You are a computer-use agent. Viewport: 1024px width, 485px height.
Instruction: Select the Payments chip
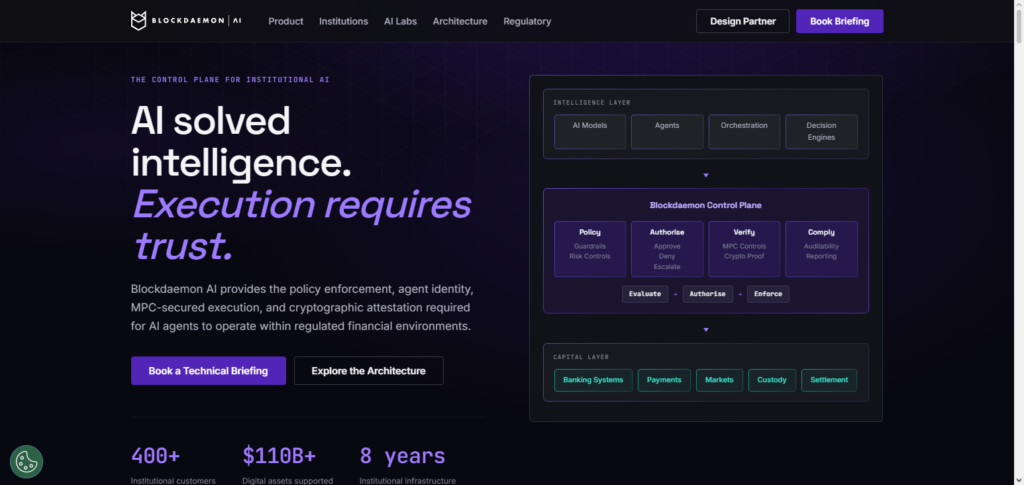click(664, 380)
